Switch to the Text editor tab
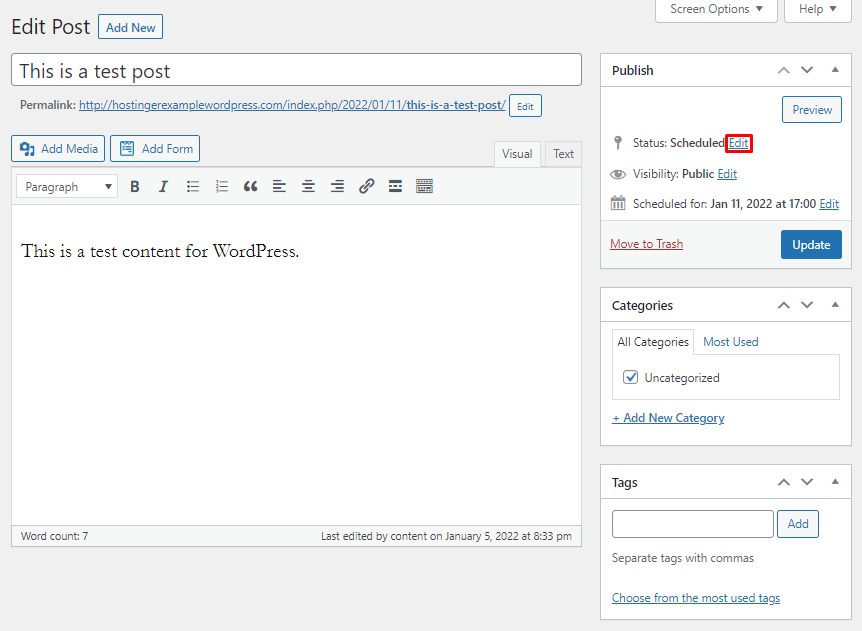Screen dimensions: 862x631 tap(562, 154)
